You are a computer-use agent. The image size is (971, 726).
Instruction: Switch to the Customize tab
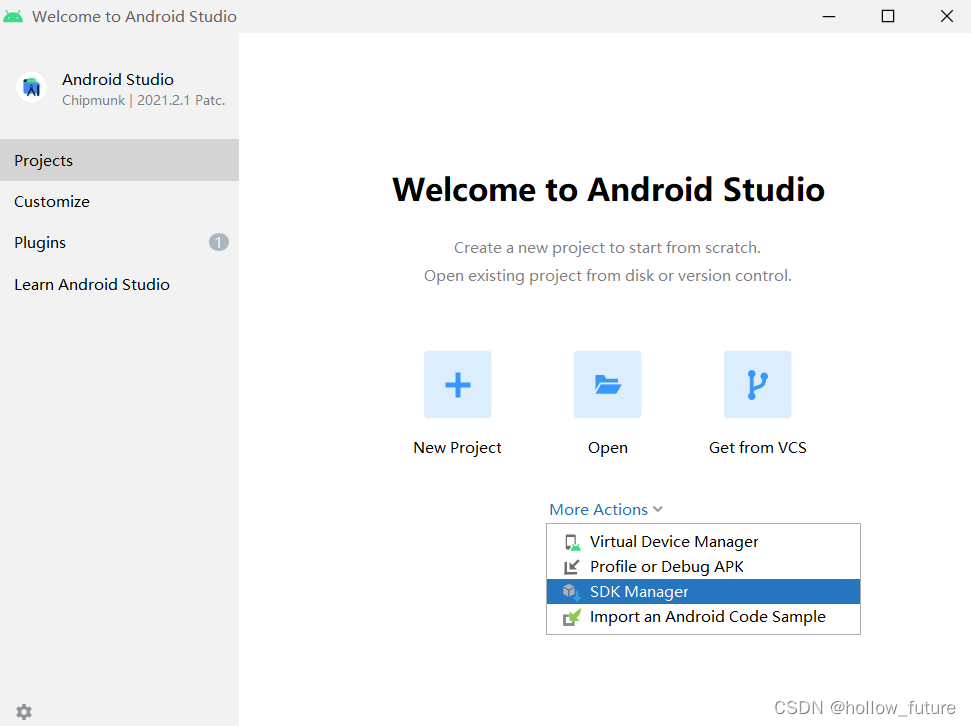(120, 201)
